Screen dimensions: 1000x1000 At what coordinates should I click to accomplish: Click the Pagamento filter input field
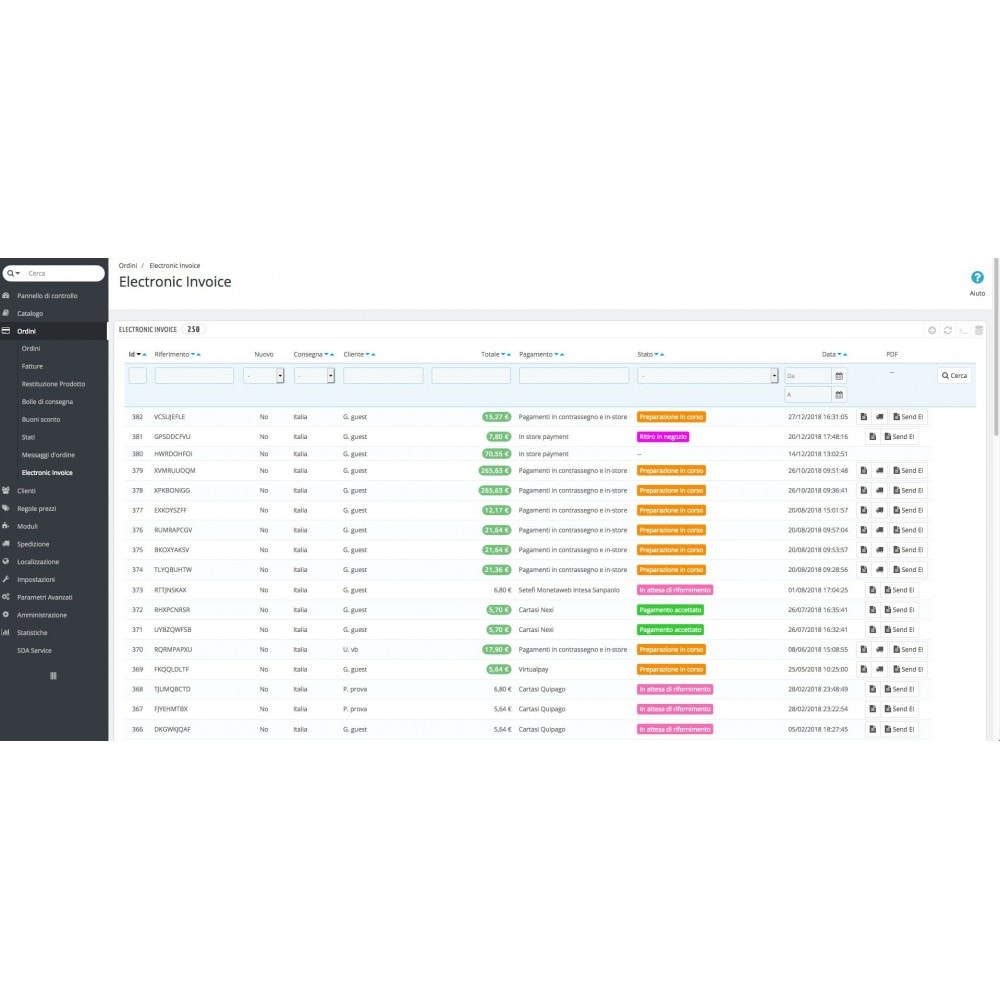click(x=574, y=376)
